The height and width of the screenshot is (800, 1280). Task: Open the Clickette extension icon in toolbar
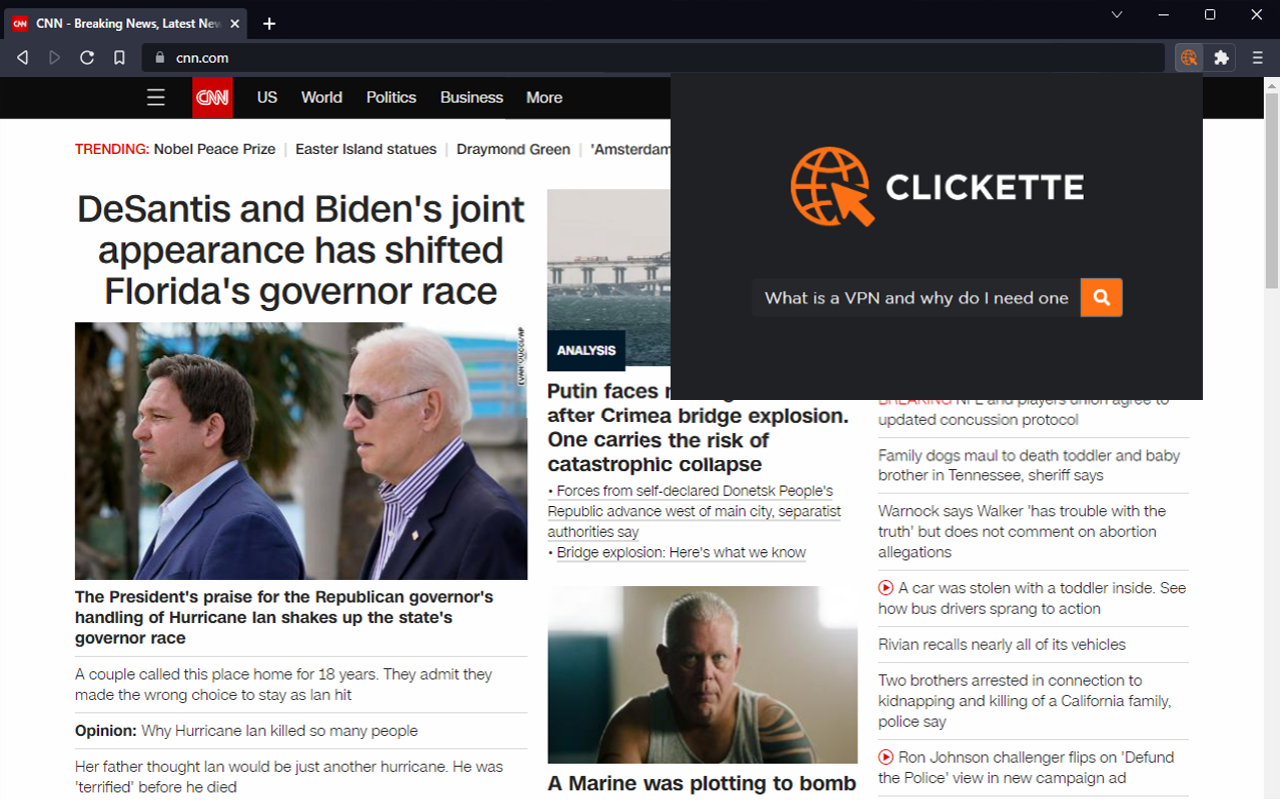pos(1188,58)
